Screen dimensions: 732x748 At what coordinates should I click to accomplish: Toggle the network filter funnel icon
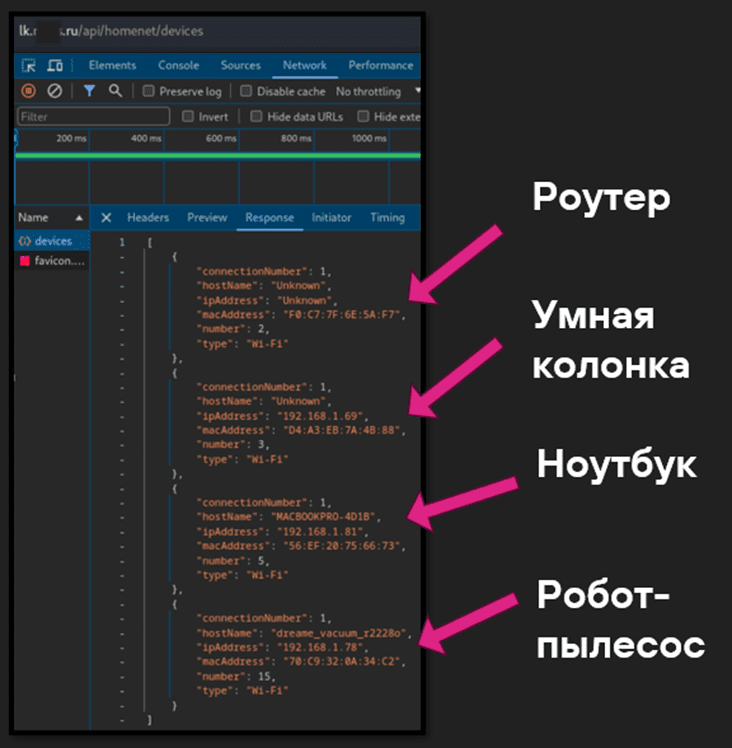point(89,91)
